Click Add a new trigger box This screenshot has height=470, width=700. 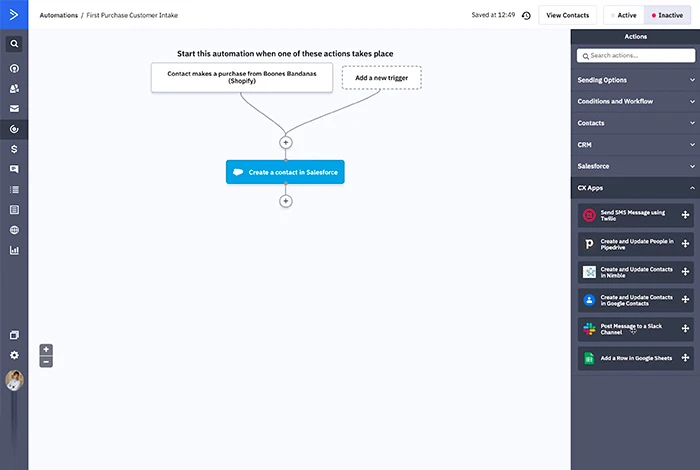[381, 78]
